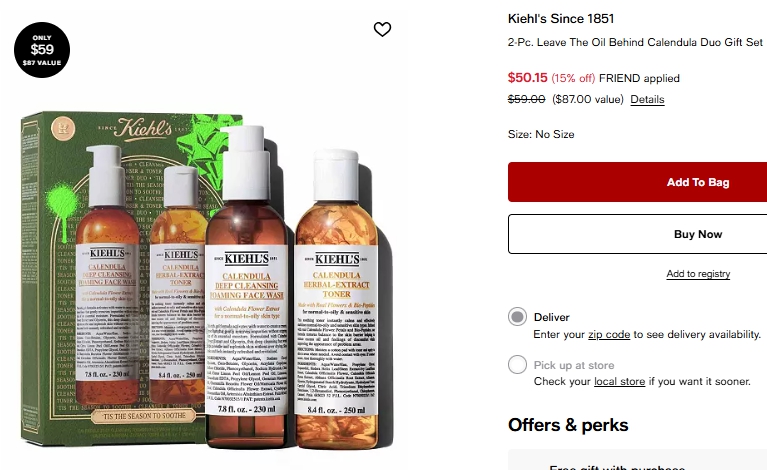Select the Pick up at store option
The width and height of the screenshot is (767, 470).
click(x=517, y=365)
